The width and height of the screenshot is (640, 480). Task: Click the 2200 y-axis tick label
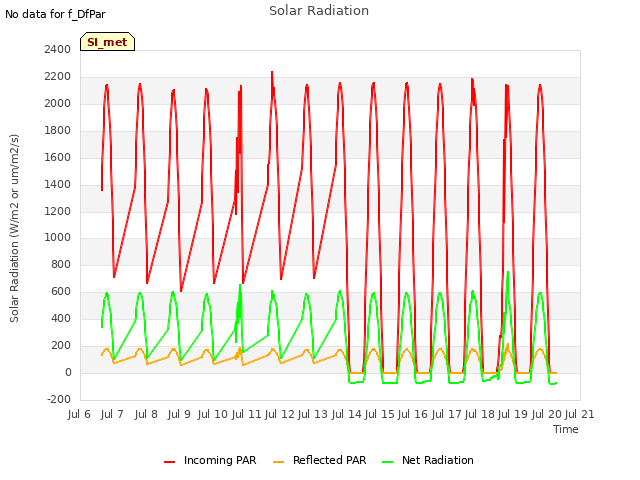58,76
